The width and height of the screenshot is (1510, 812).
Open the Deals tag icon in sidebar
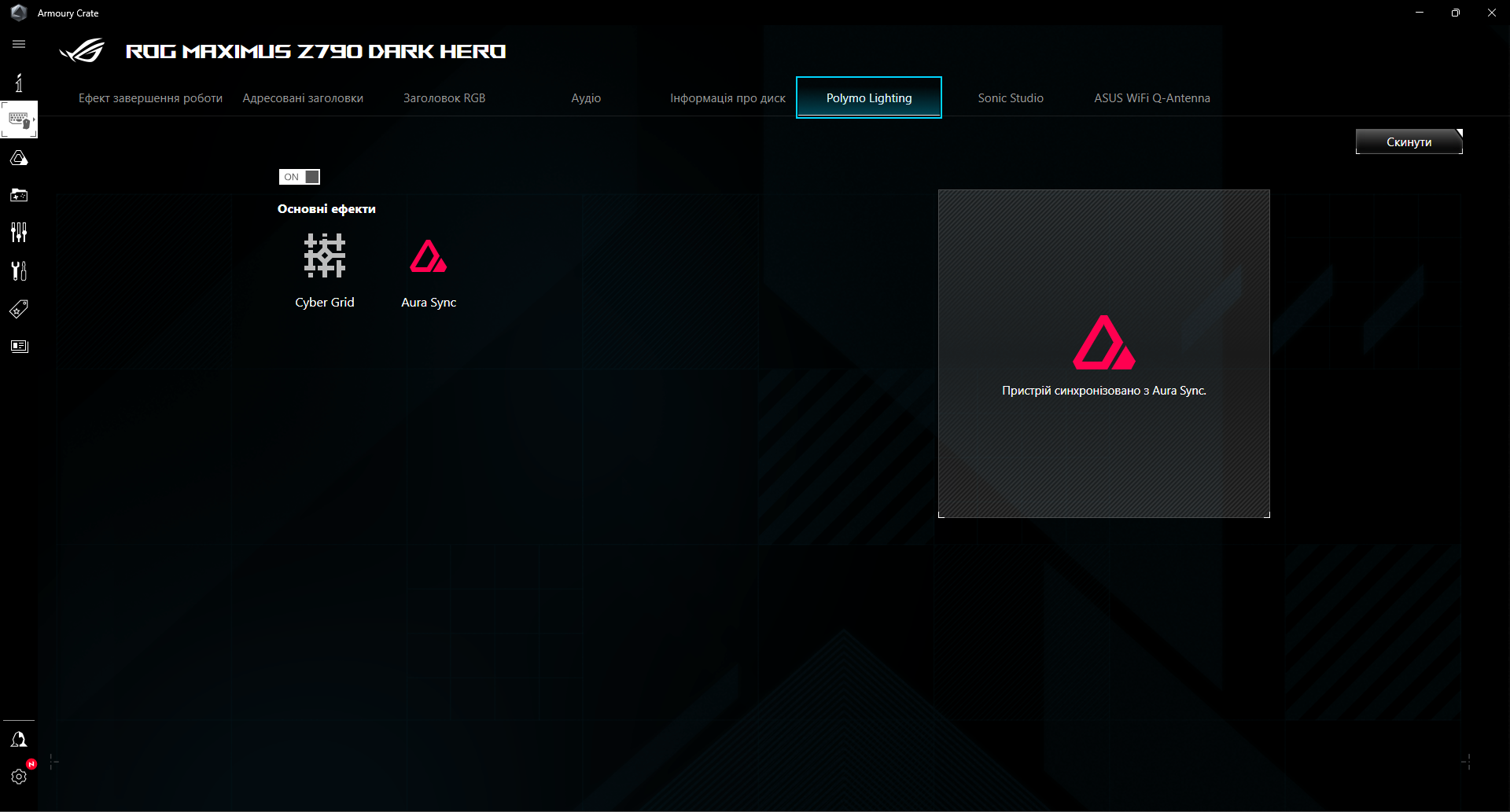pyautogui.click(x=19, y=308)
